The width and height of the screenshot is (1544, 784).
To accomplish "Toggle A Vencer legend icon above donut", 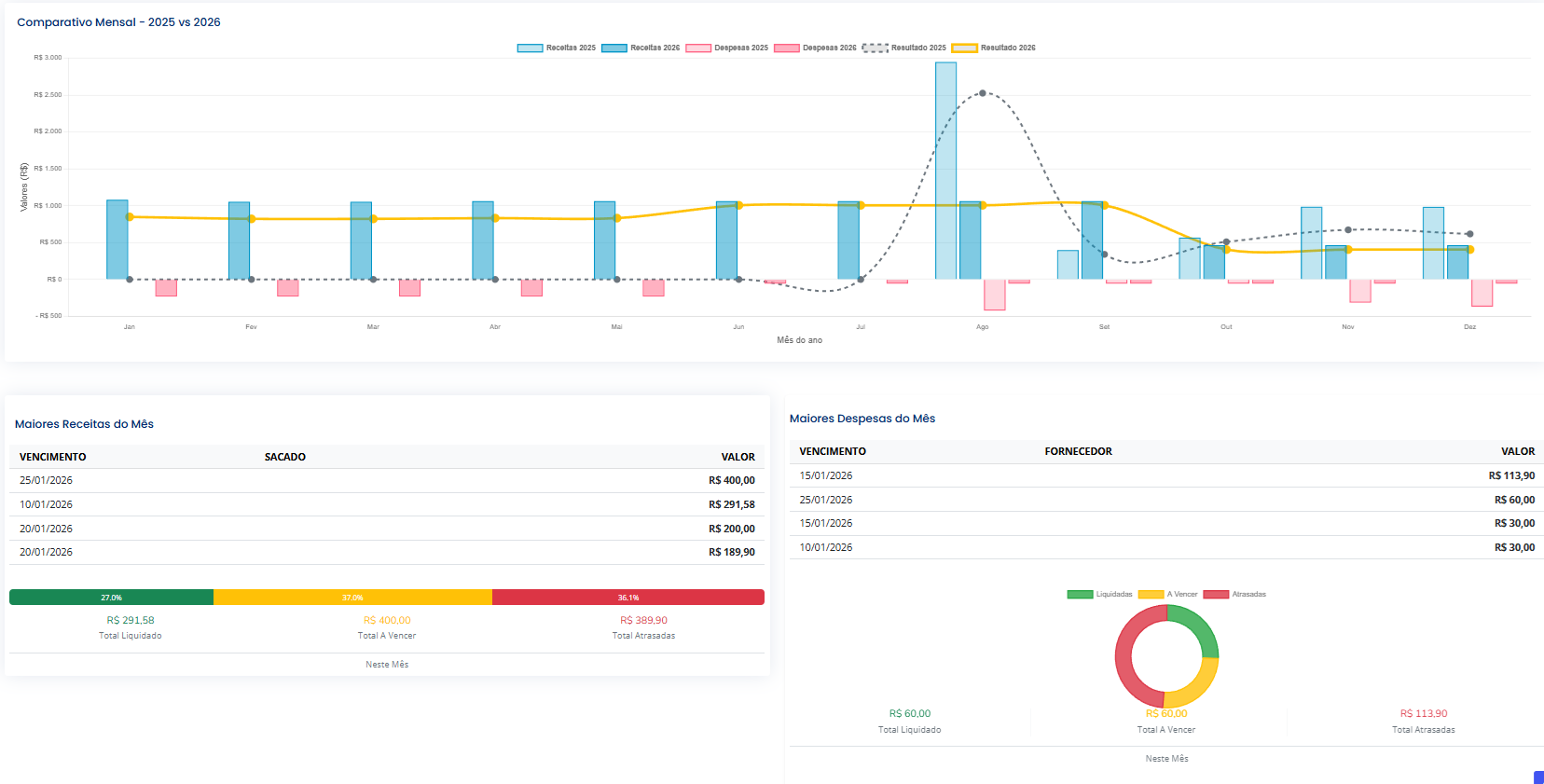I will coord(1151,594).
